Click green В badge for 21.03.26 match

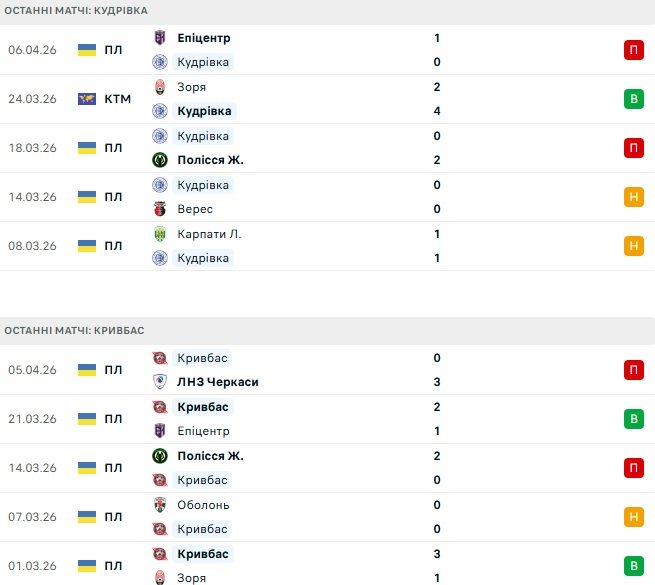click(633, 419)
